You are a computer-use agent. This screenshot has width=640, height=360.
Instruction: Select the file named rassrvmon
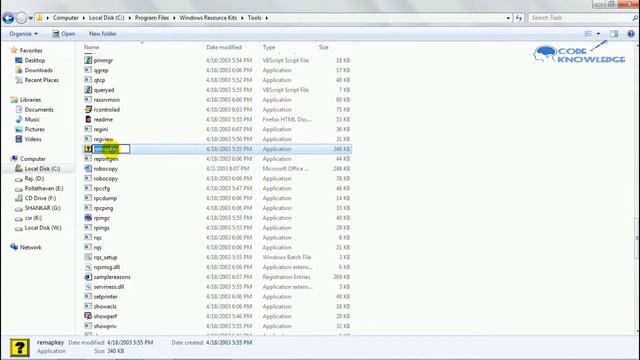107,100
